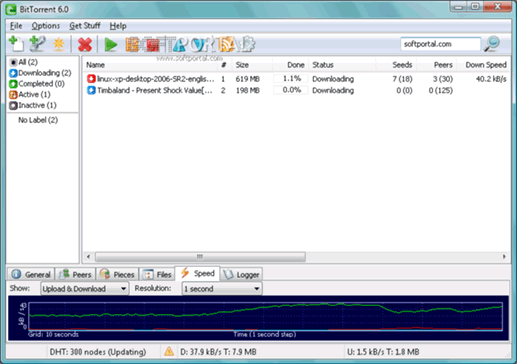The width and height of the screenshot is (517, 364).
Task: Click the speed graph area
Action: (258, 318)
